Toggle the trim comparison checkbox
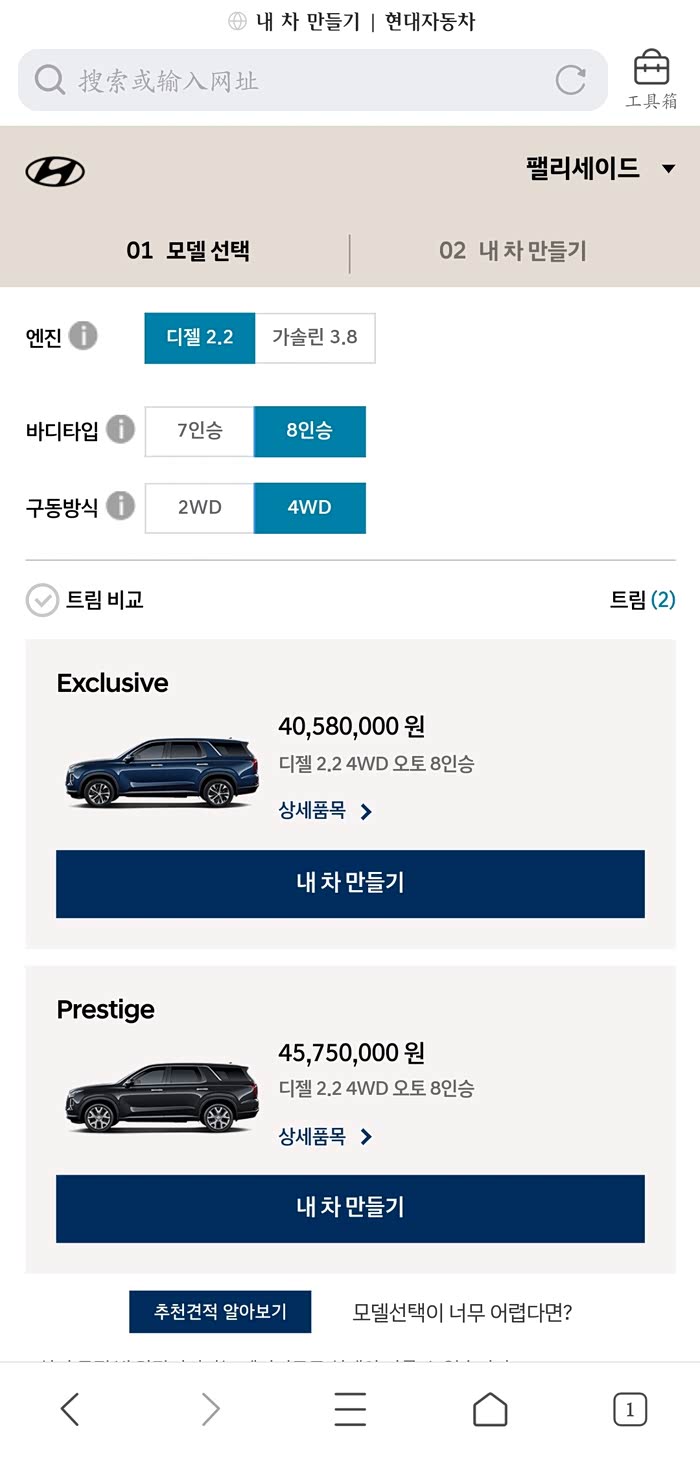700x1457 pixels. click(x=42, y=600)
